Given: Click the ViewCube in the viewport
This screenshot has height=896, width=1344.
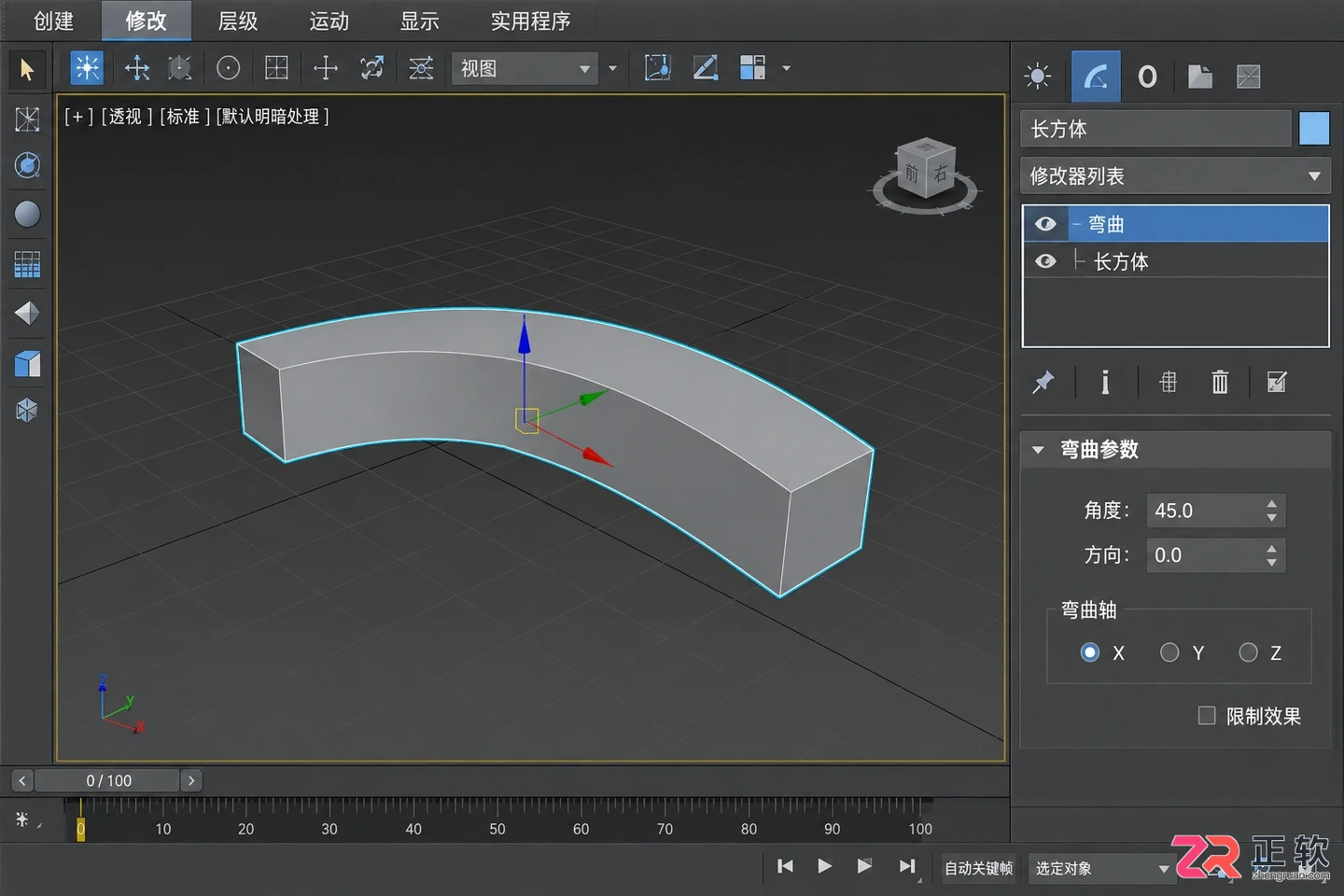Looking at the screenshot, I should [x=925, y=170].
